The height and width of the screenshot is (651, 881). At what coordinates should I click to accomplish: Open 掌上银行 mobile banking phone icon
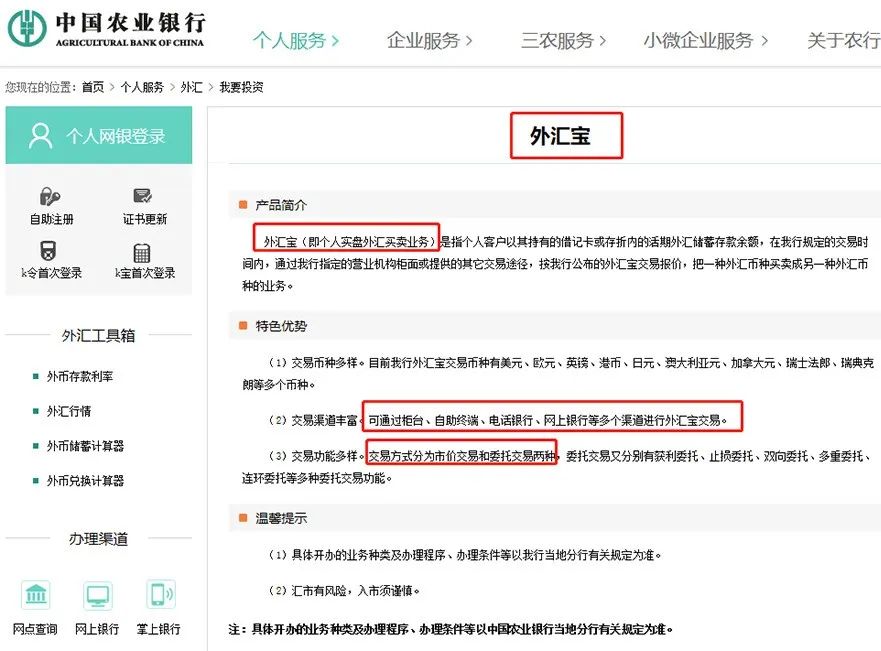[158, 594]
